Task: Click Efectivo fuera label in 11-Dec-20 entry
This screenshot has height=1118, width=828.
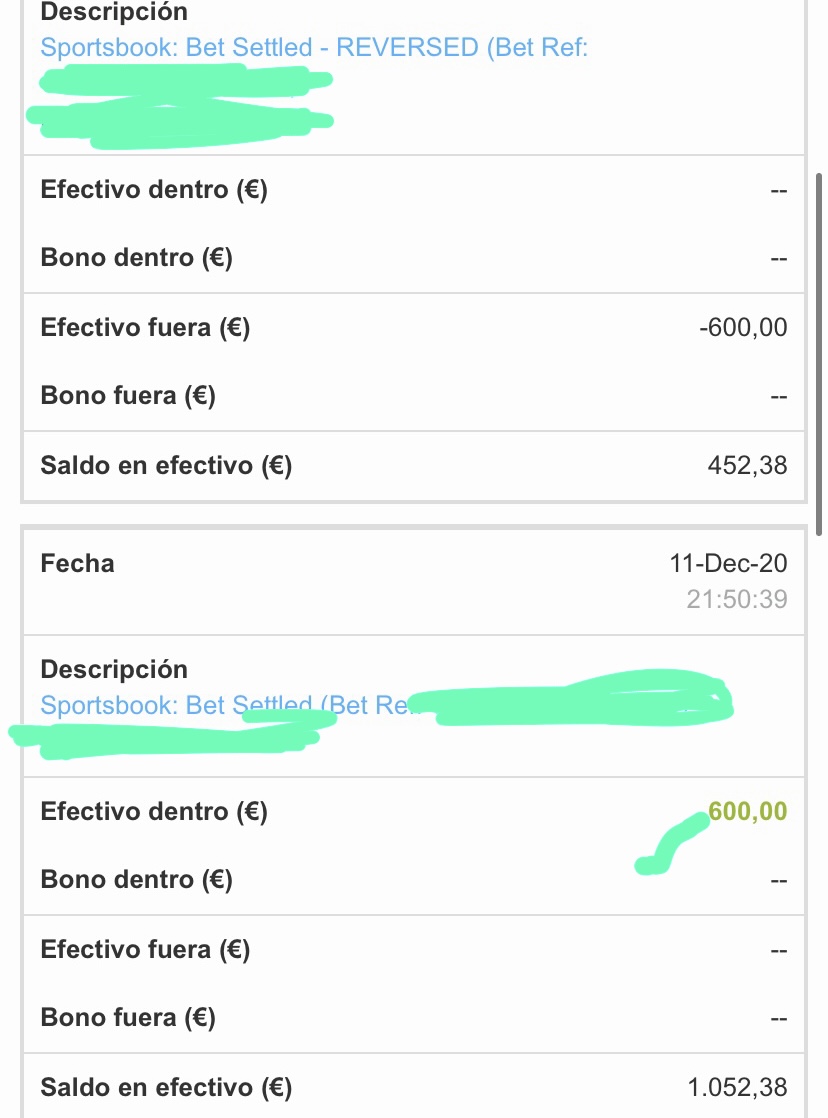Action: coord(145,950)
